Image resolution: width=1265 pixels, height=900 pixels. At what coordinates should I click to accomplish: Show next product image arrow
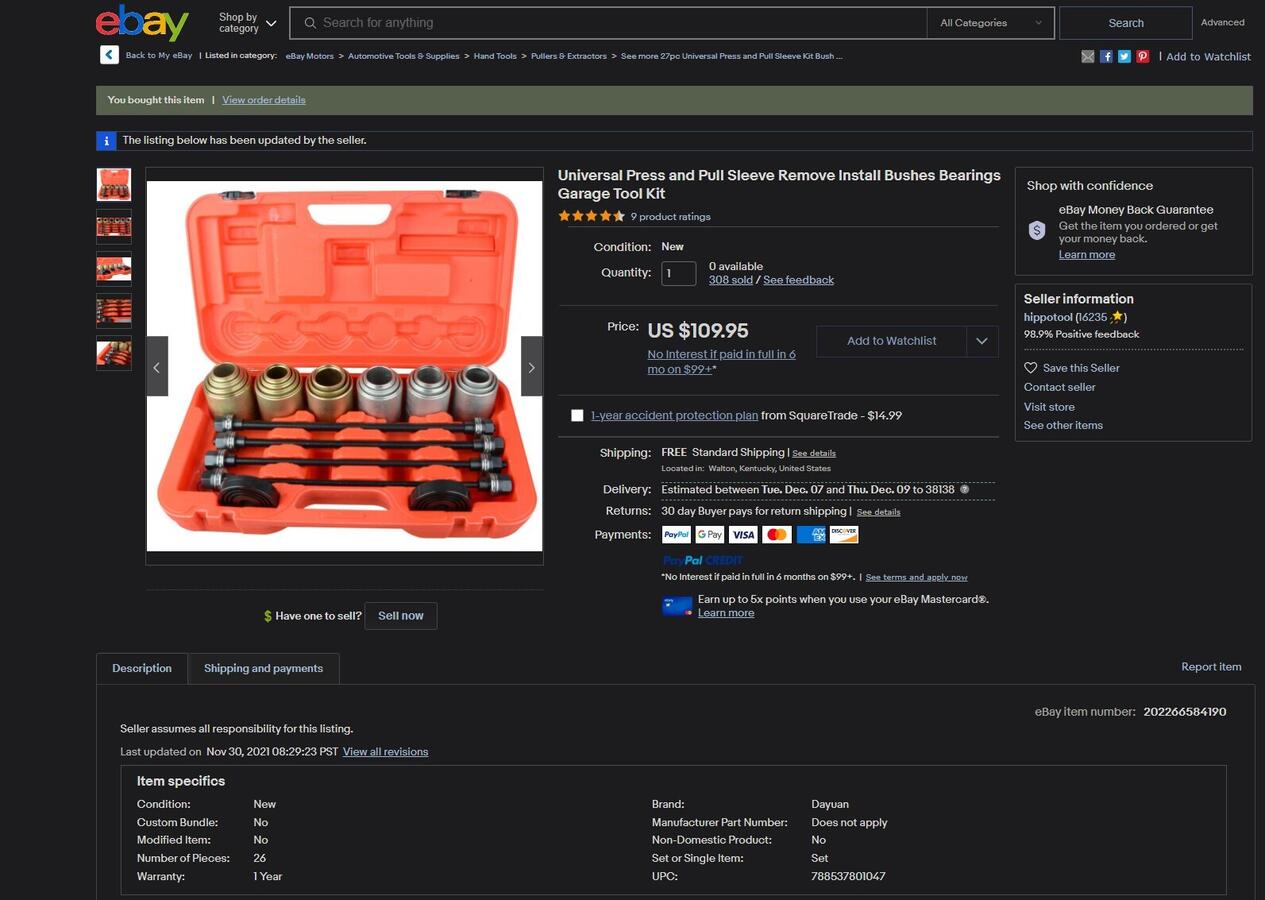(531, 367)
